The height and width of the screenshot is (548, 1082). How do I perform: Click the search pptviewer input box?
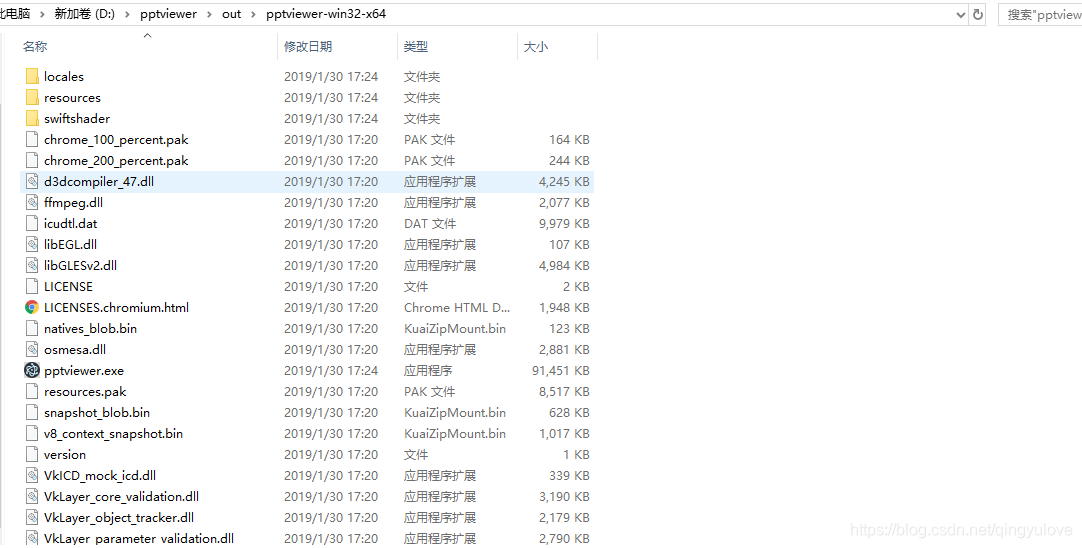click(1040, 14)
